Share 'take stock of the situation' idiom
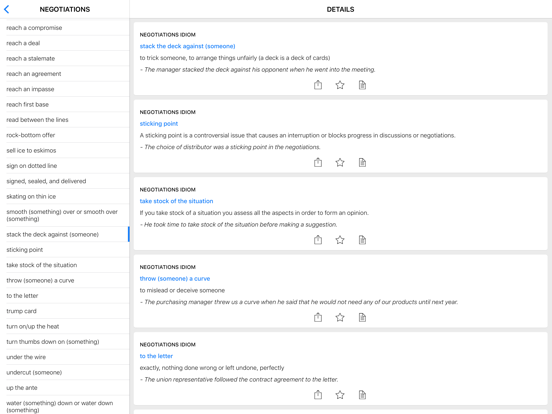The width and height of the screenshot is (552, 414). pyautogui.click(x=318, y=240)
